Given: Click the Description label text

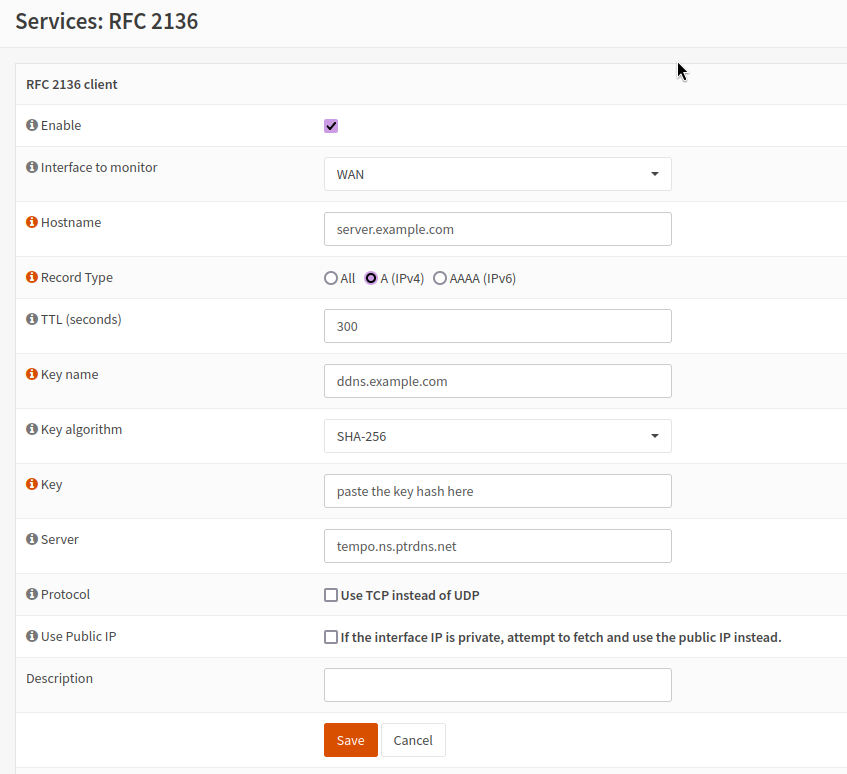Looking at the screenshot, I should (59, 678).
